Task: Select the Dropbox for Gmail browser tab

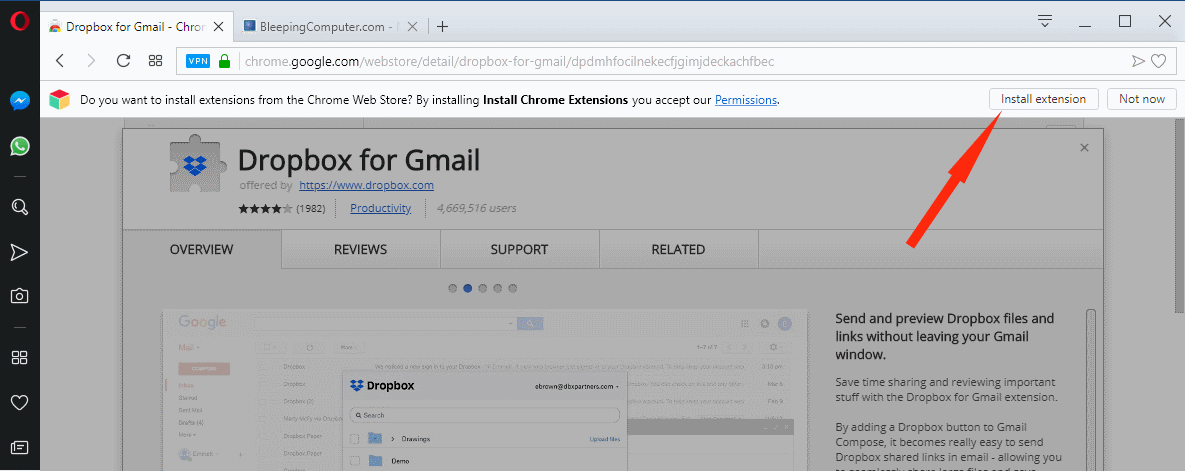Action: point(136,26)
